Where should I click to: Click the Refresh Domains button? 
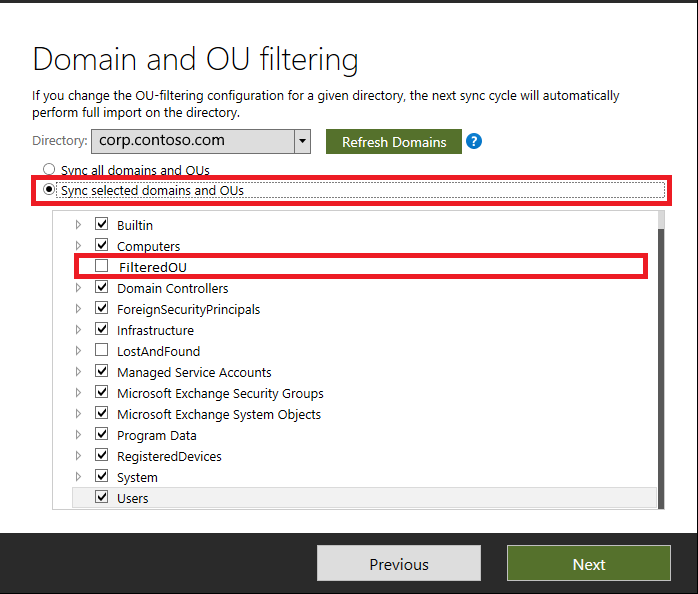394,142
